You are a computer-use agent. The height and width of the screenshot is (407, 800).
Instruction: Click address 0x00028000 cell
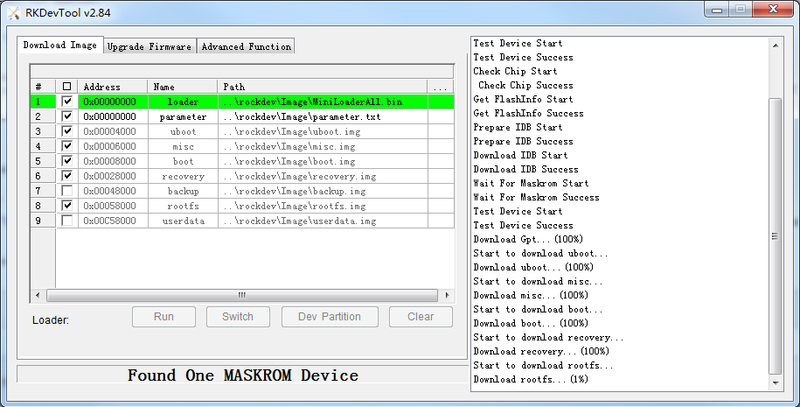[113, 176]
